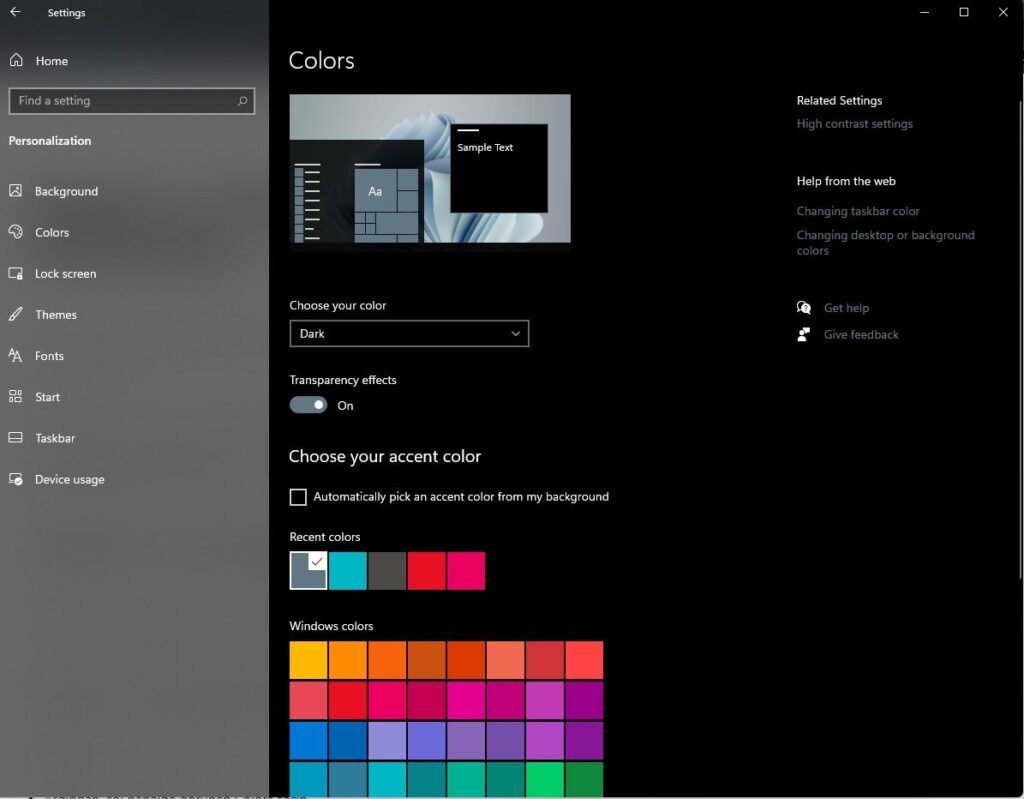Click the Lock screen icon in sidebar
The image size is (1024, 799).
(x=16, y=273)
